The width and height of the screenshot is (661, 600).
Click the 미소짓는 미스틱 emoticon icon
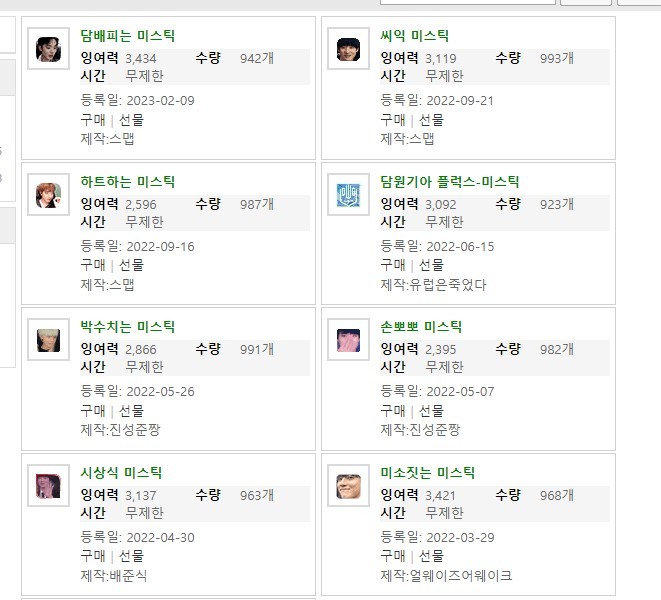(x=348, y=485)
